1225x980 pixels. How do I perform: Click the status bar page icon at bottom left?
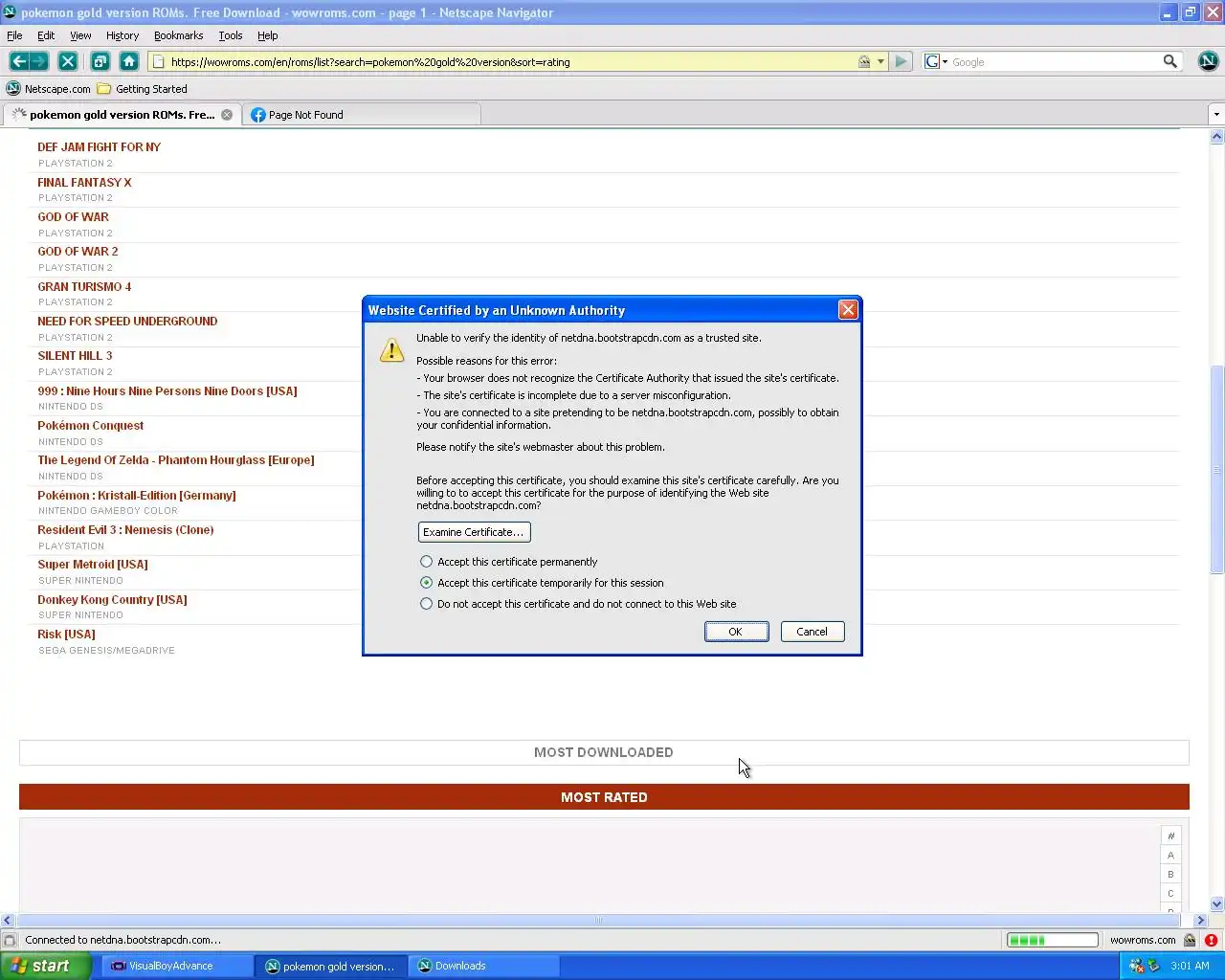(x=10, y=940)
